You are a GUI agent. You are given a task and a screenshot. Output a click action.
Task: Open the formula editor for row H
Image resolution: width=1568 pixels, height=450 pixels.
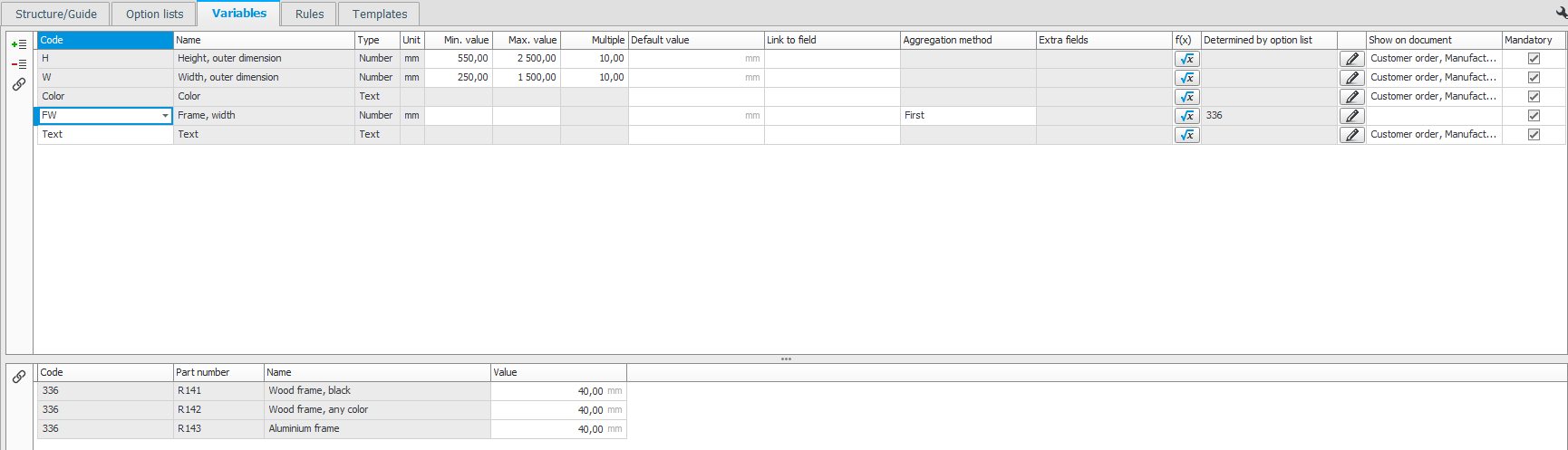point(1186,59)
